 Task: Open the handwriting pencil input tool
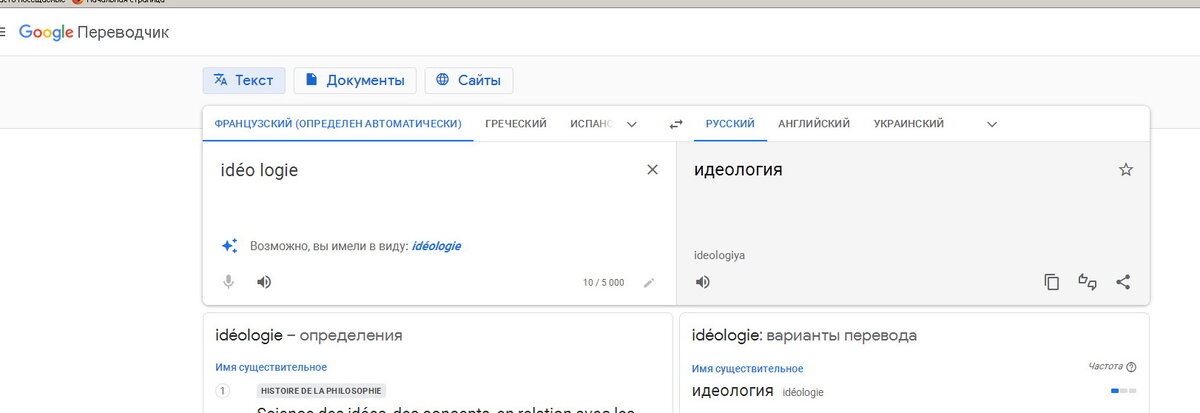click(649, 282)
